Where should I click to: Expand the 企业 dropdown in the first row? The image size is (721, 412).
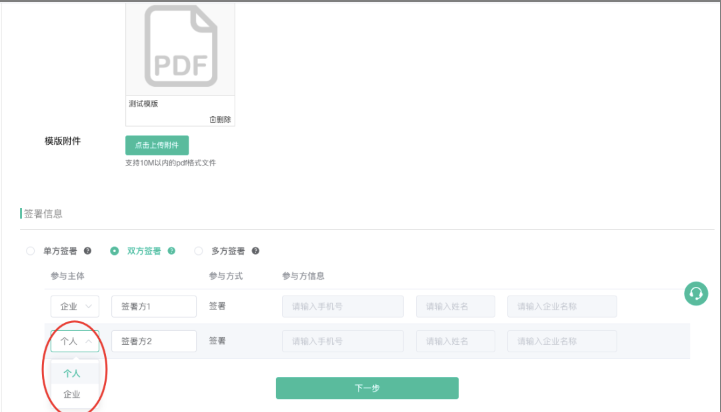tap(74, 306)
